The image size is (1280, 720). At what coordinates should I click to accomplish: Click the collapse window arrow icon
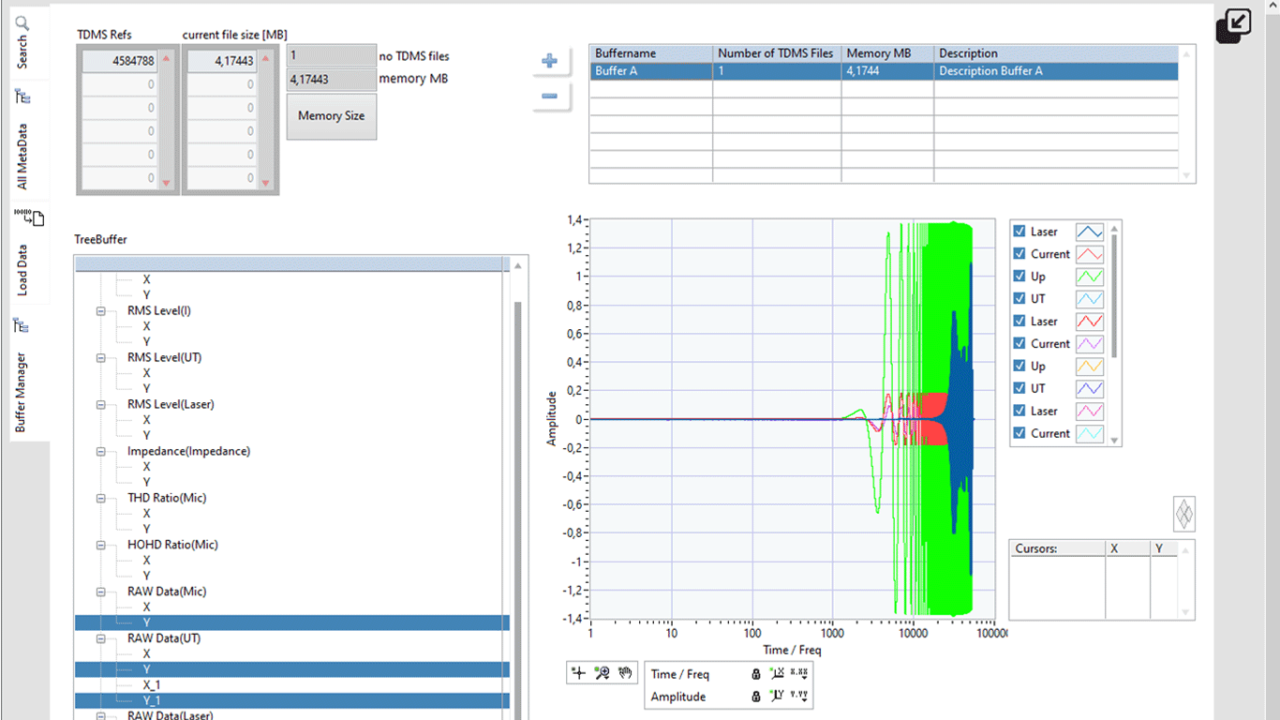(x=1234, y=26)
